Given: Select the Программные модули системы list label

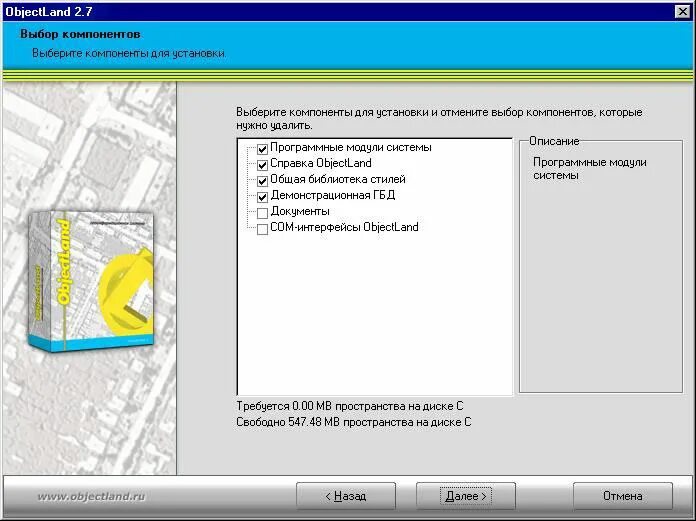Looking at the screenshot, I should tap(351, 147).
